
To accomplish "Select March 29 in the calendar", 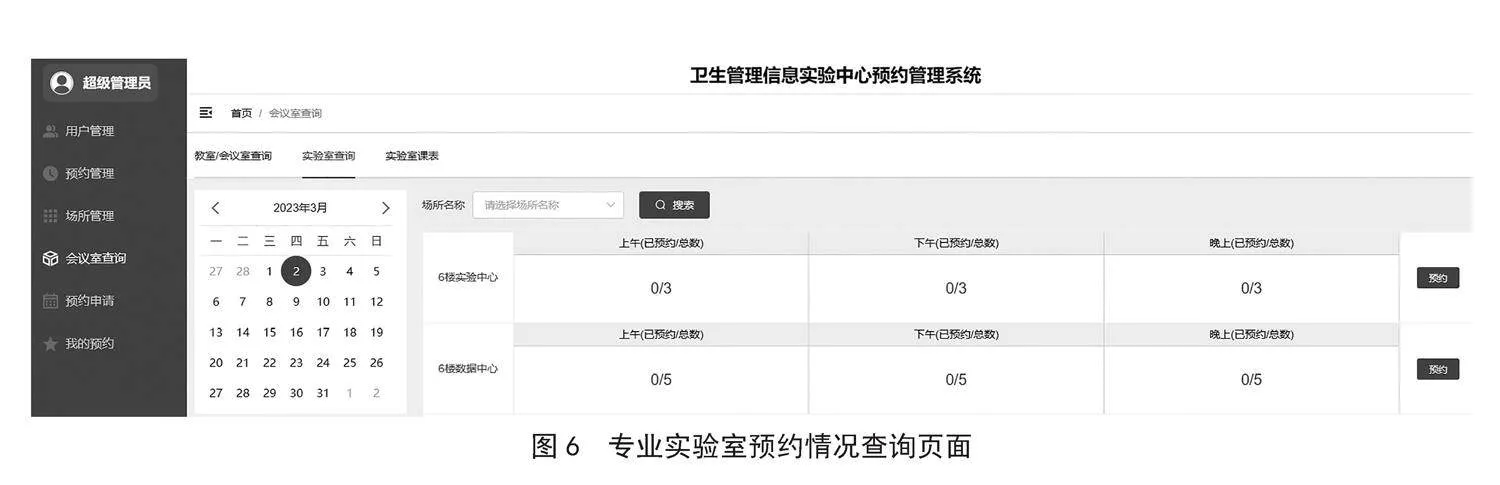I will click(269, 393).
